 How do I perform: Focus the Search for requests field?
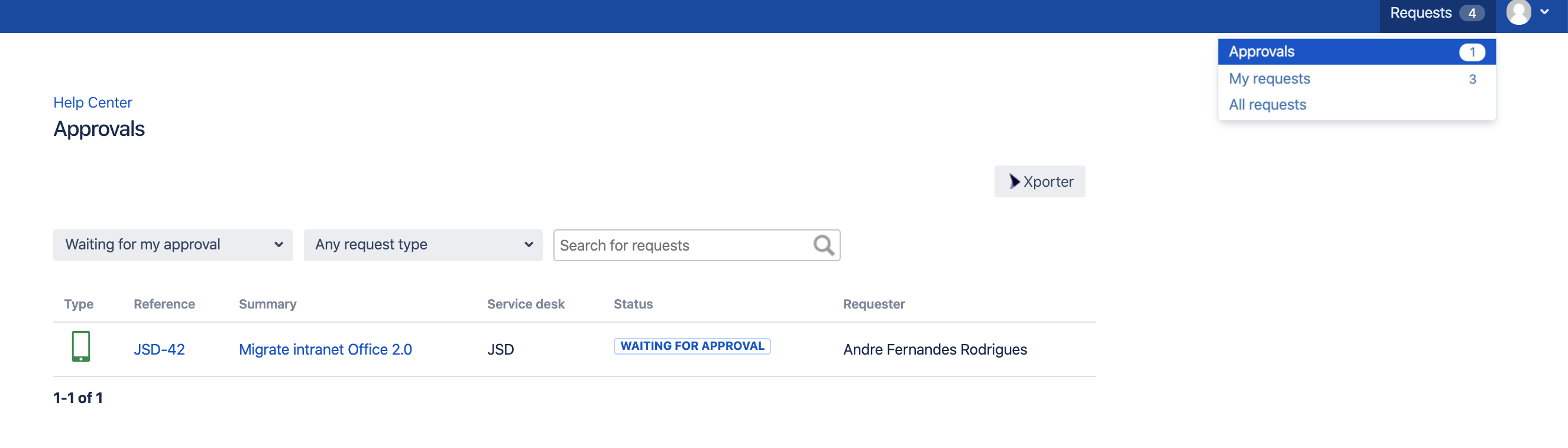(682, 245)
